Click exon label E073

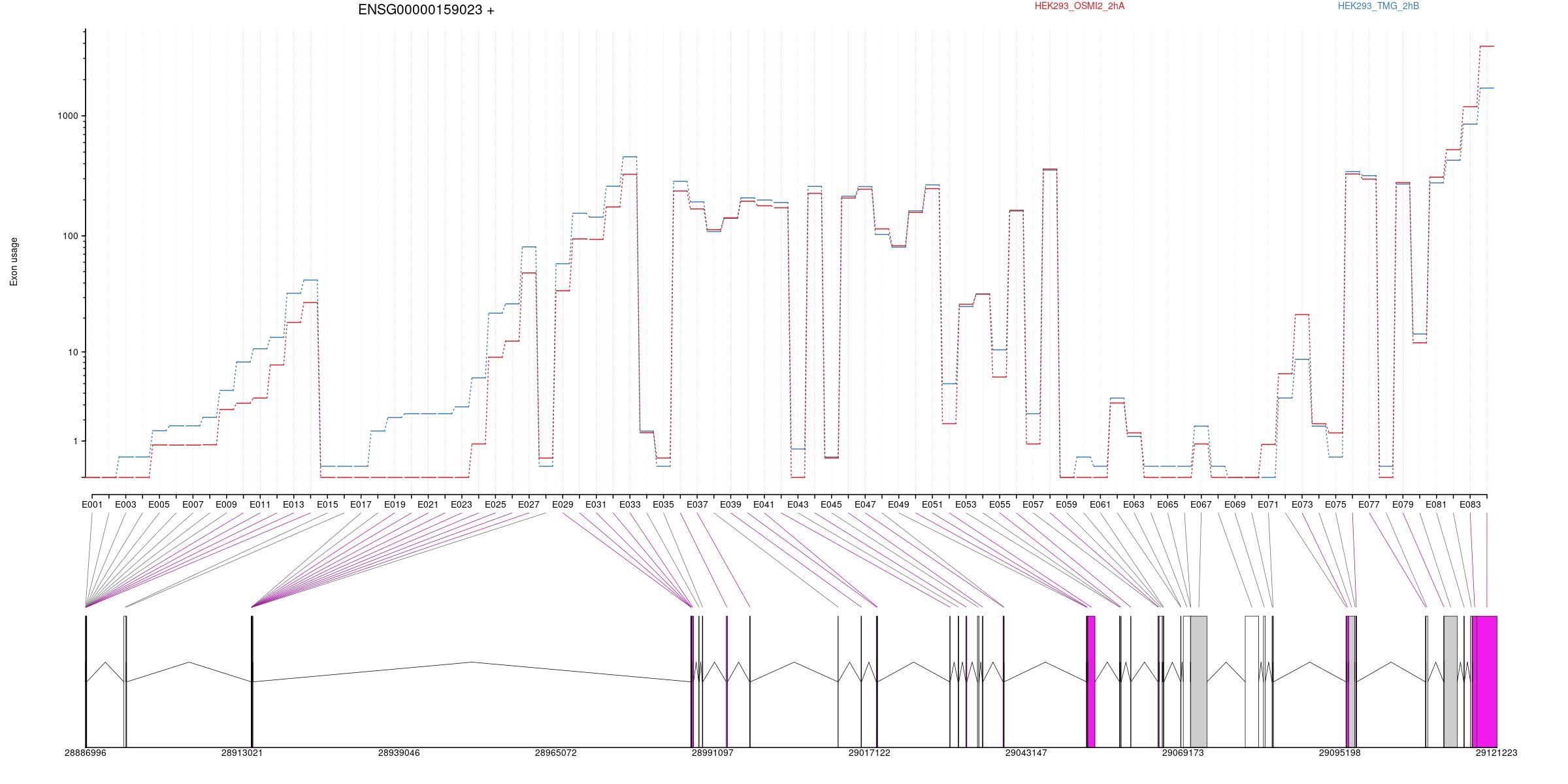tap(1302, 504)
